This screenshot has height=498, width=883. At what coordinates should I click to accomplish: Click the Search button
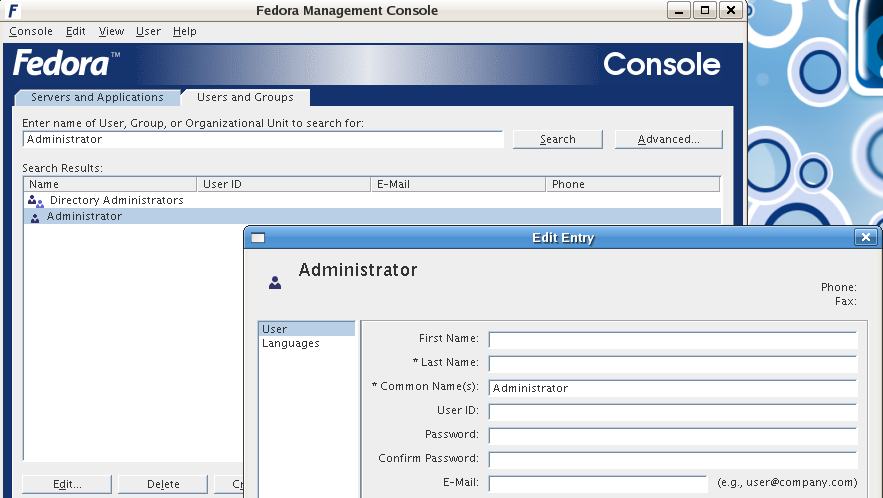click(558, 139)
